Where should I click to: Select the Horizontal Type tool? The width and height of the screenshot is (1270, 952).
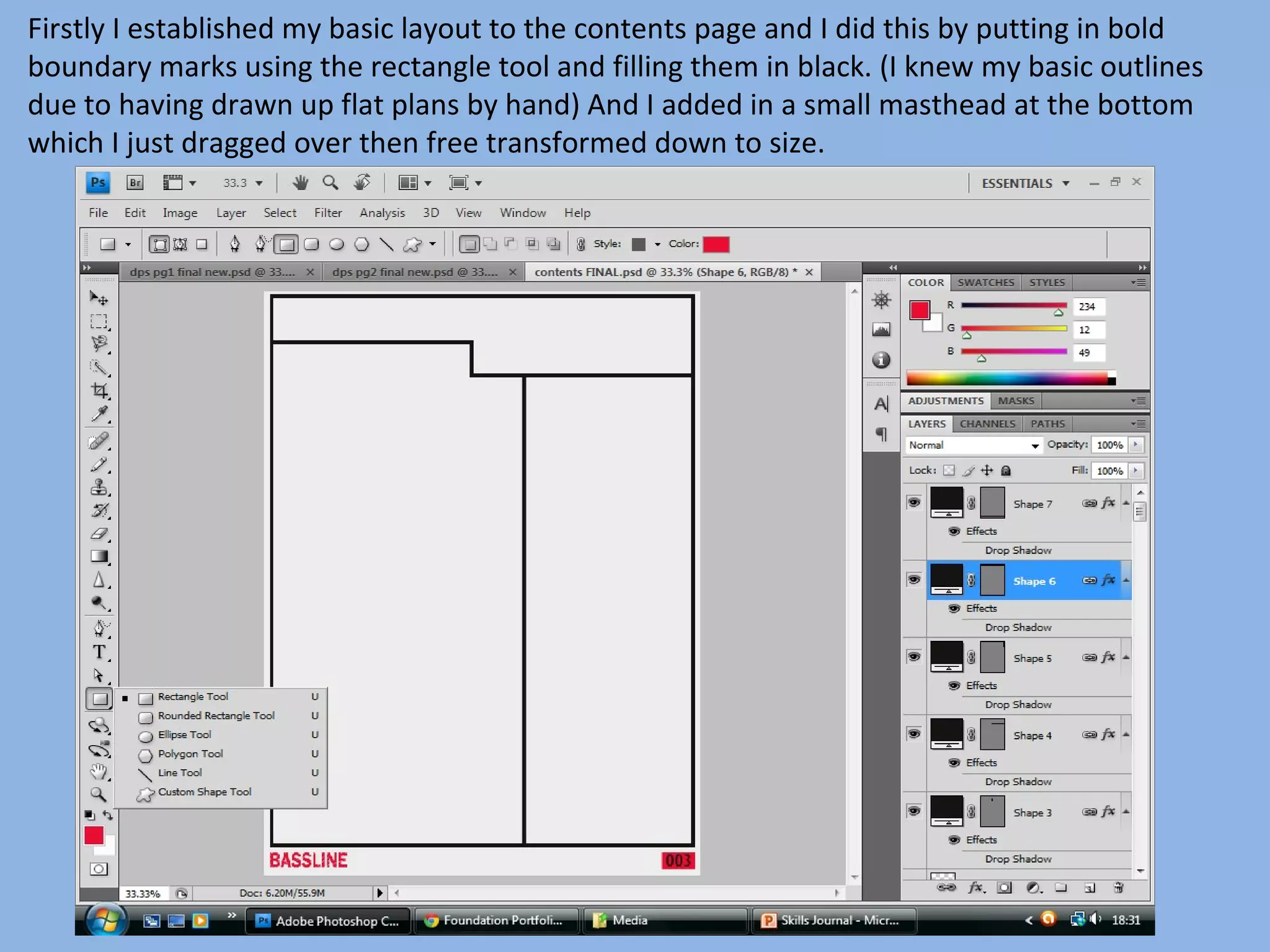coord(99,652)
